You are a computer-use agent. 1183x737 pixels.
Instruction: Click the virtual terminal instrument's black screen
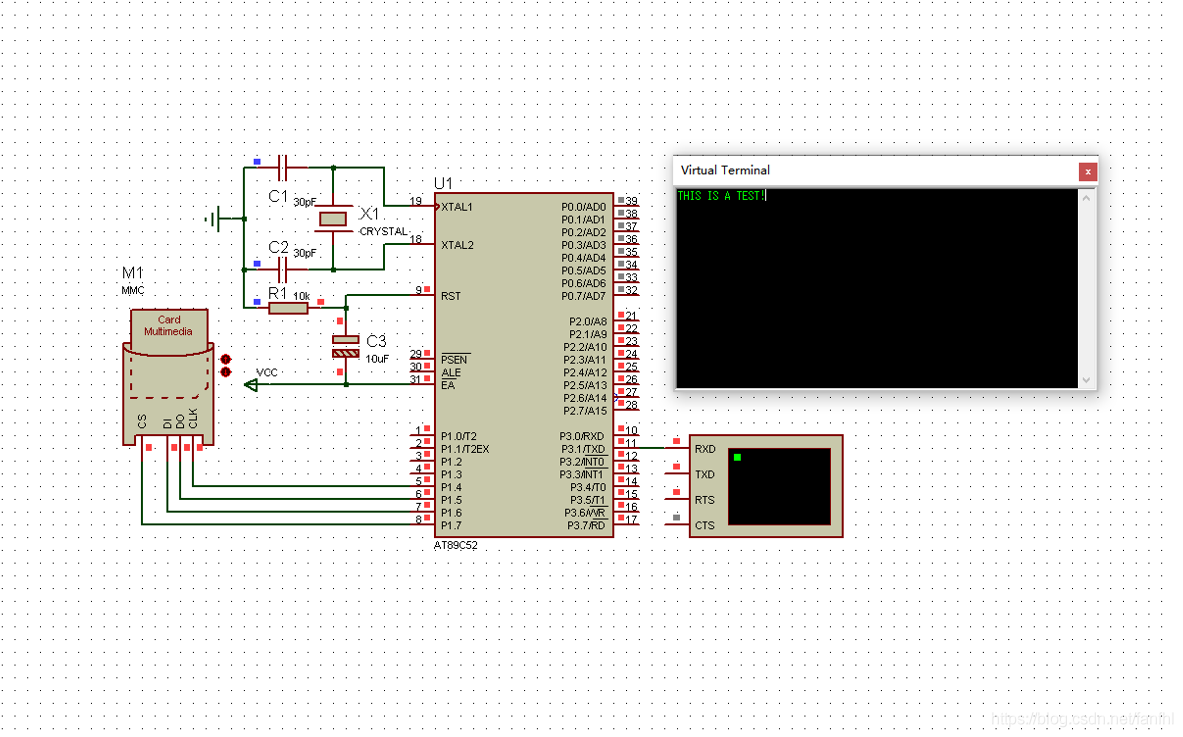coord(779,486)
